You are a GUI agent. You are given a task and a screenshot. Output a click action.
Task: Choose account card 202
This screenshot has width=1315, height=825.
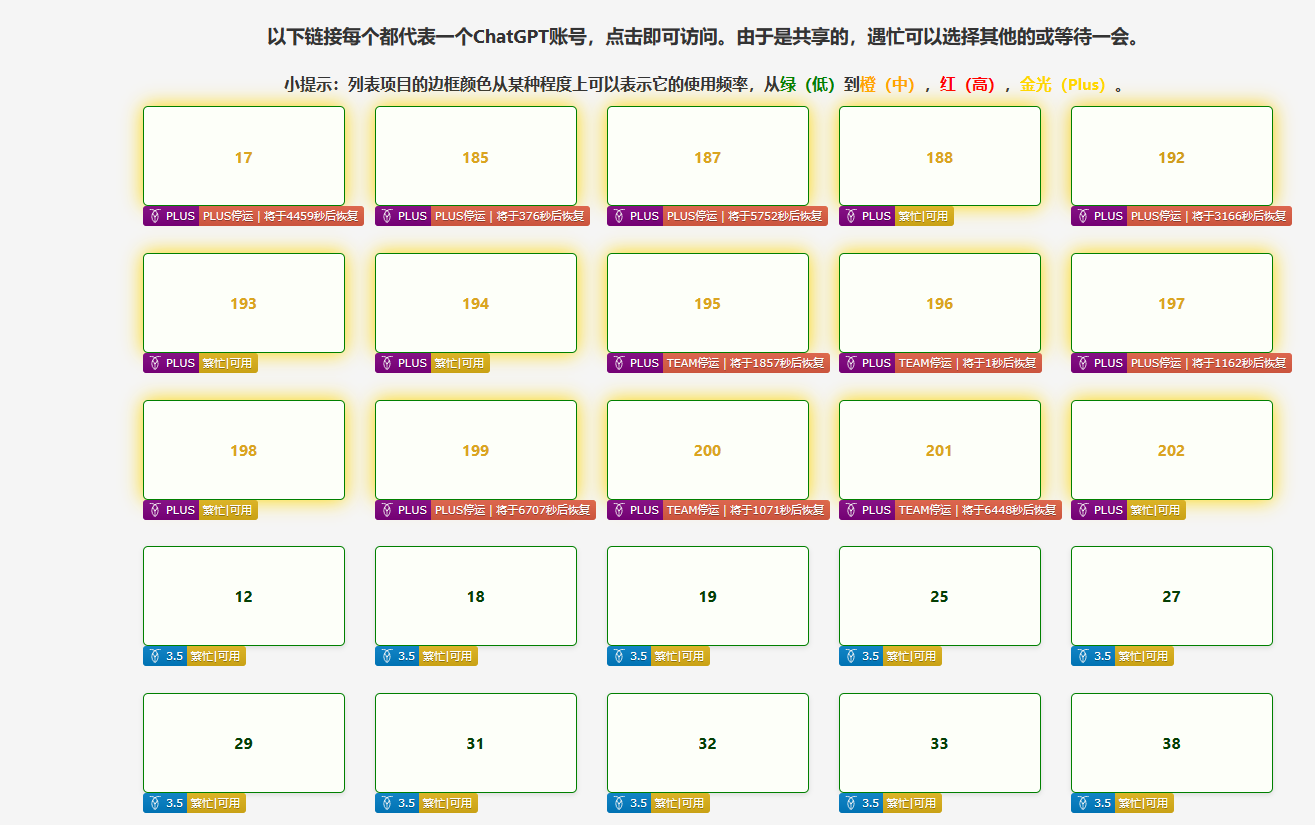[1172, 450]
